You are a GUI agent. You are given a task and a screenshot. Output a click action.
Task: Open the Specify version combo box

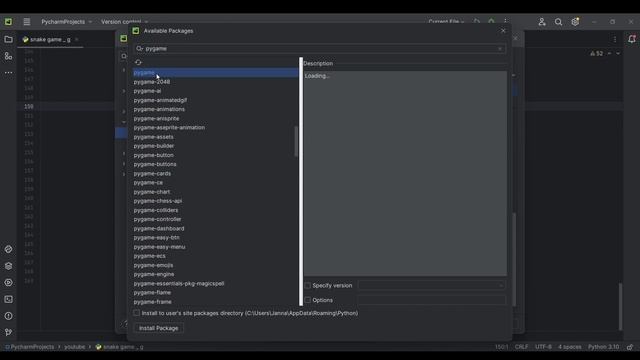[x=432, y=285]
